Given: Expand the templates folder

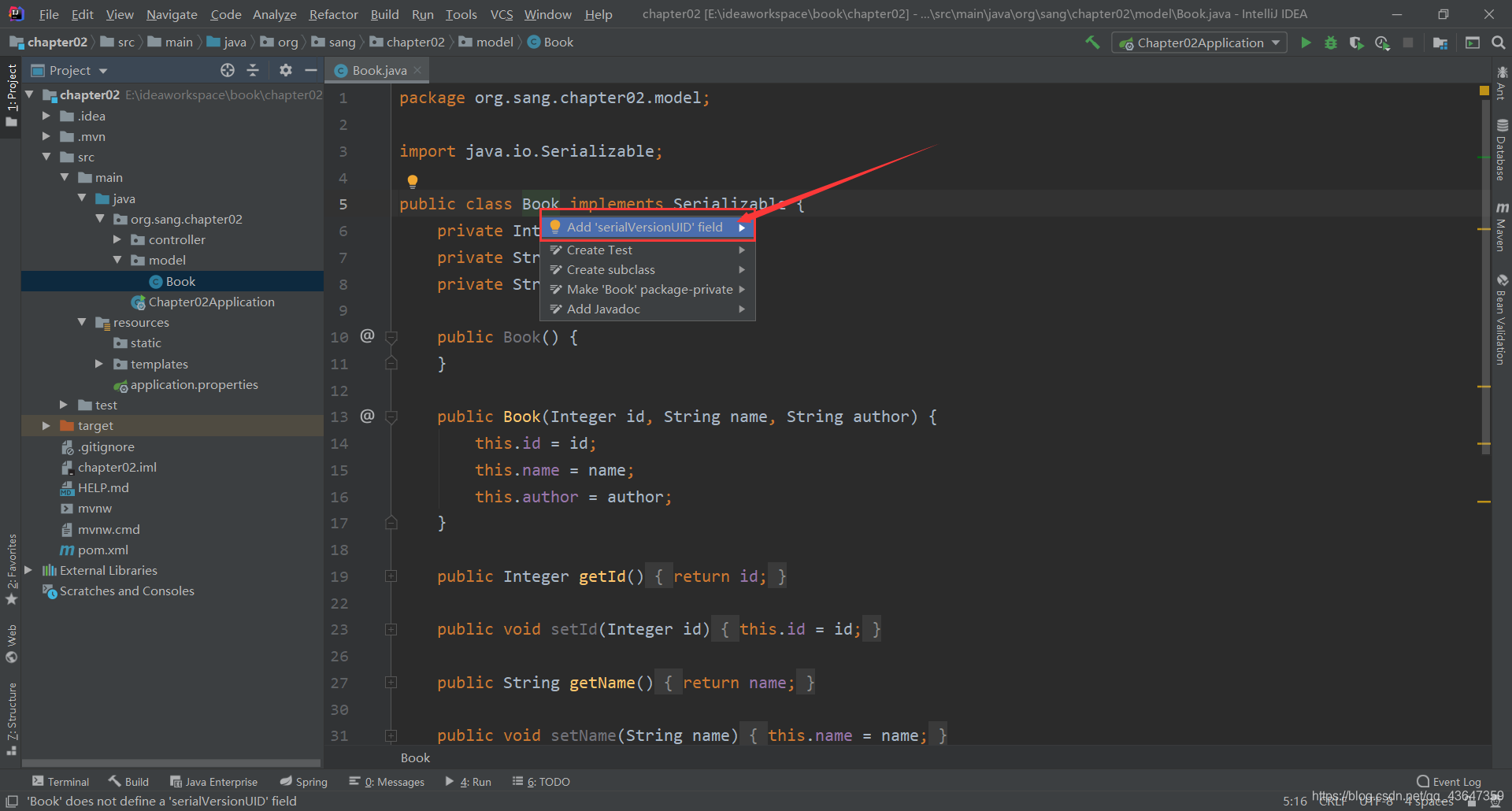Looking at the screenshot, I should 98,364.
